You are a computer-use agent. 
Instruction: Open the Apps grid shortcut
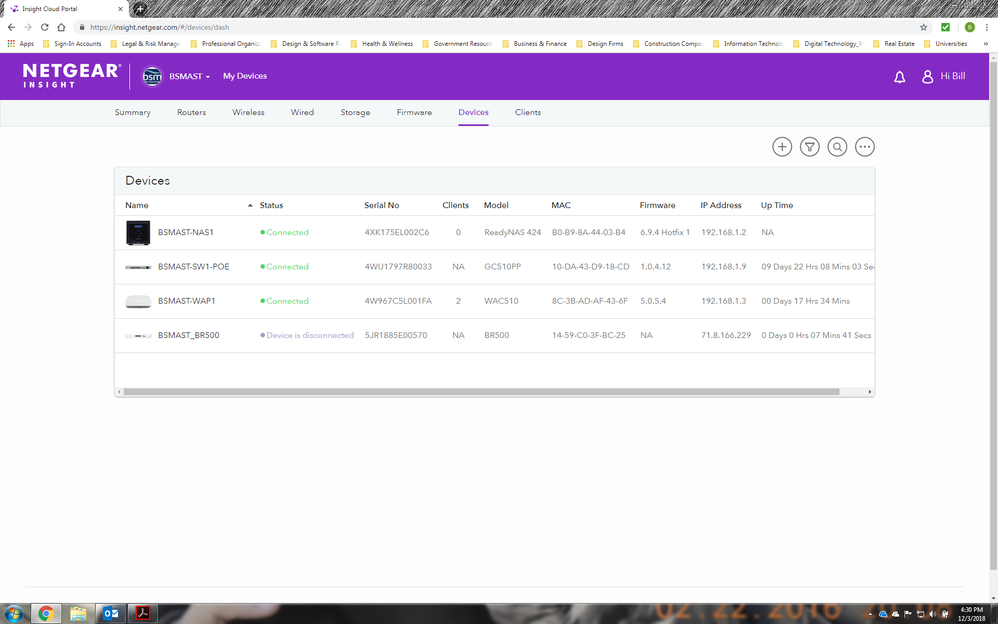[20, 44]
